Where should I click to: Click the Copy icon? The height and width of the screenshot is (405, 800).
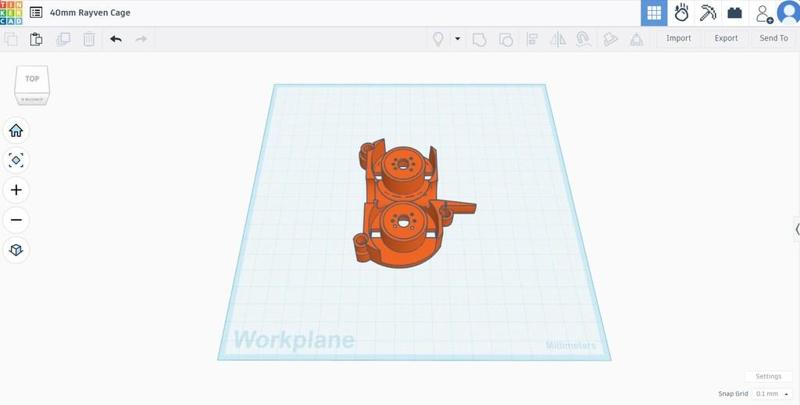tap(11, 39)
